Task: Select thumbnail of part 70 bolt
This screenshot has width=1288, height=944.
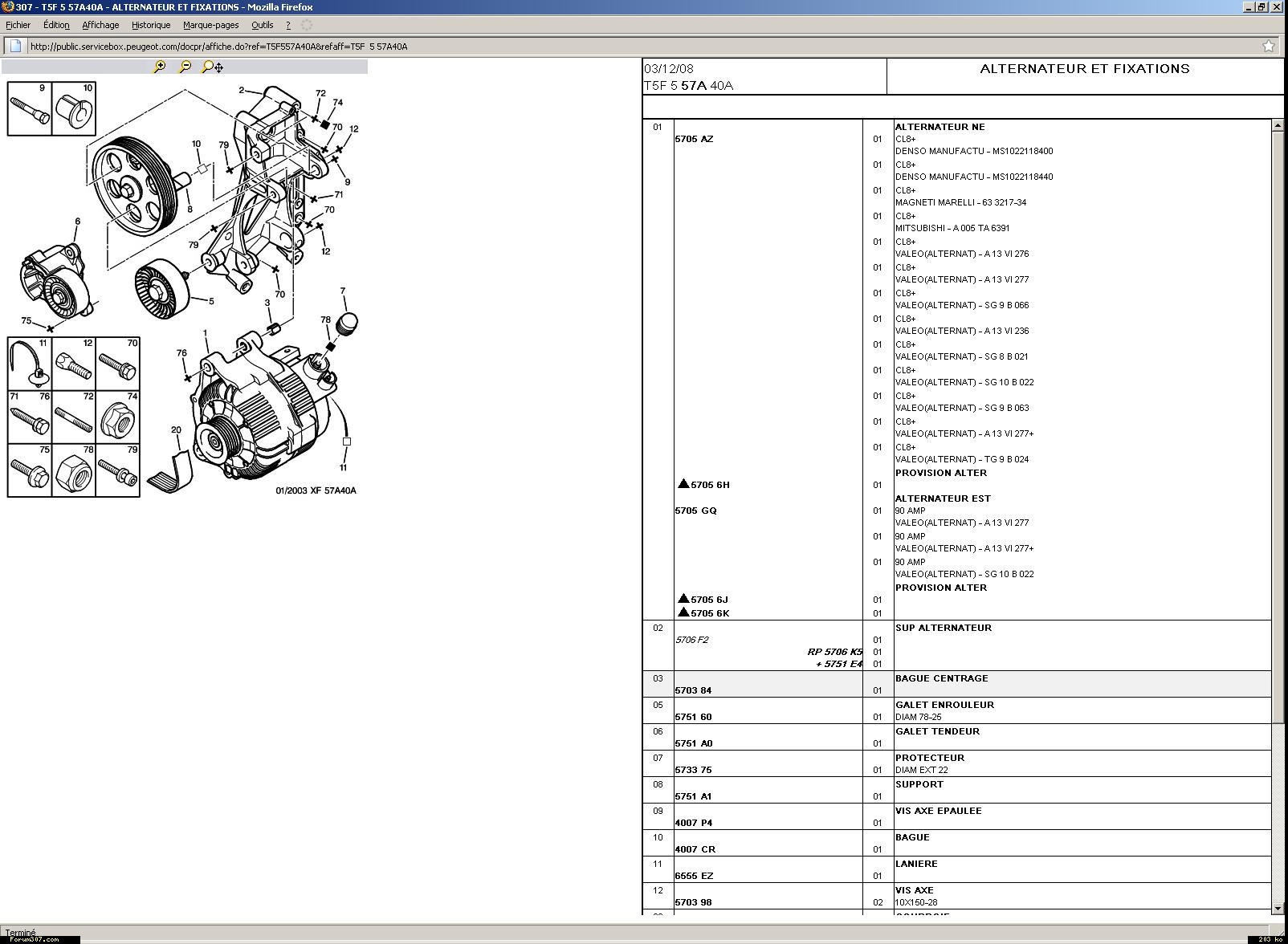Action: pos(118,364)
